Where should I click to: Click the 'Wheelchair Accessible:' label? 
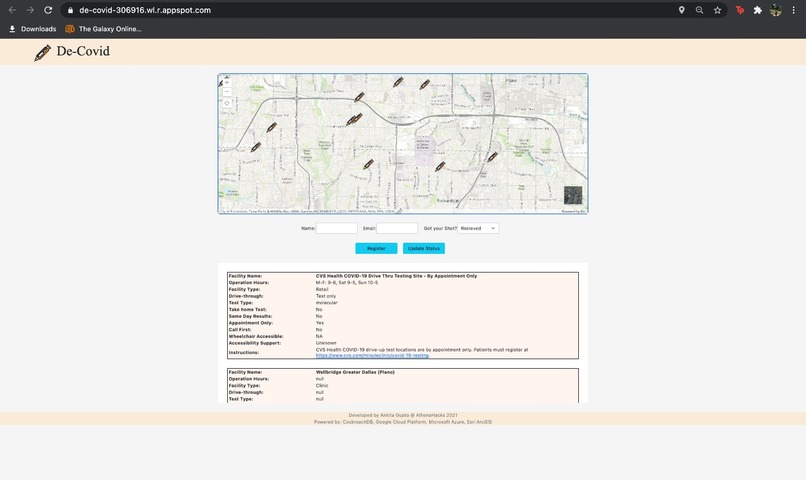click(x=256, y=336)
